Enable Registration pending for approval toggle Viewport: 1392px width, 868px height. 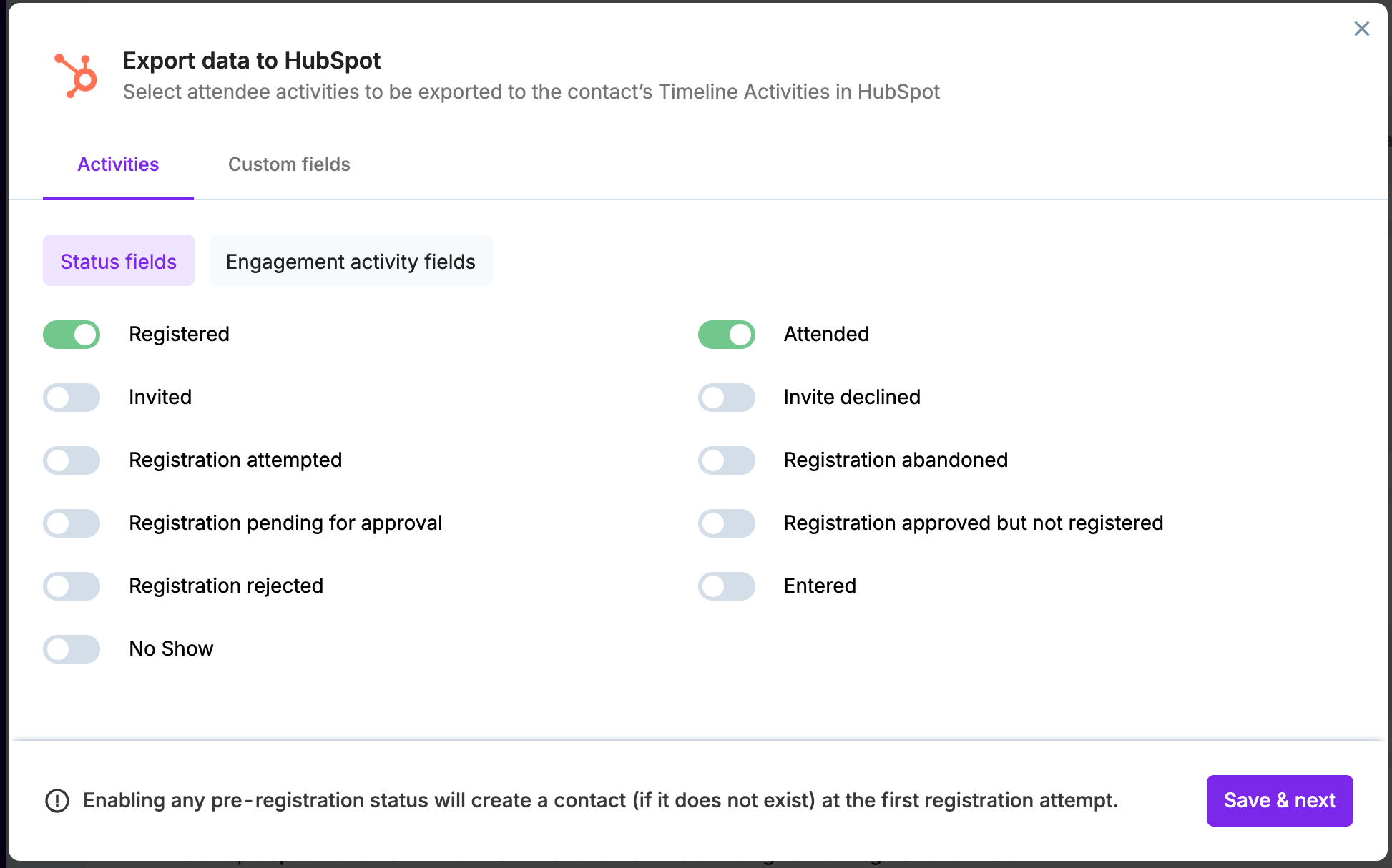(x=72, y=523)
